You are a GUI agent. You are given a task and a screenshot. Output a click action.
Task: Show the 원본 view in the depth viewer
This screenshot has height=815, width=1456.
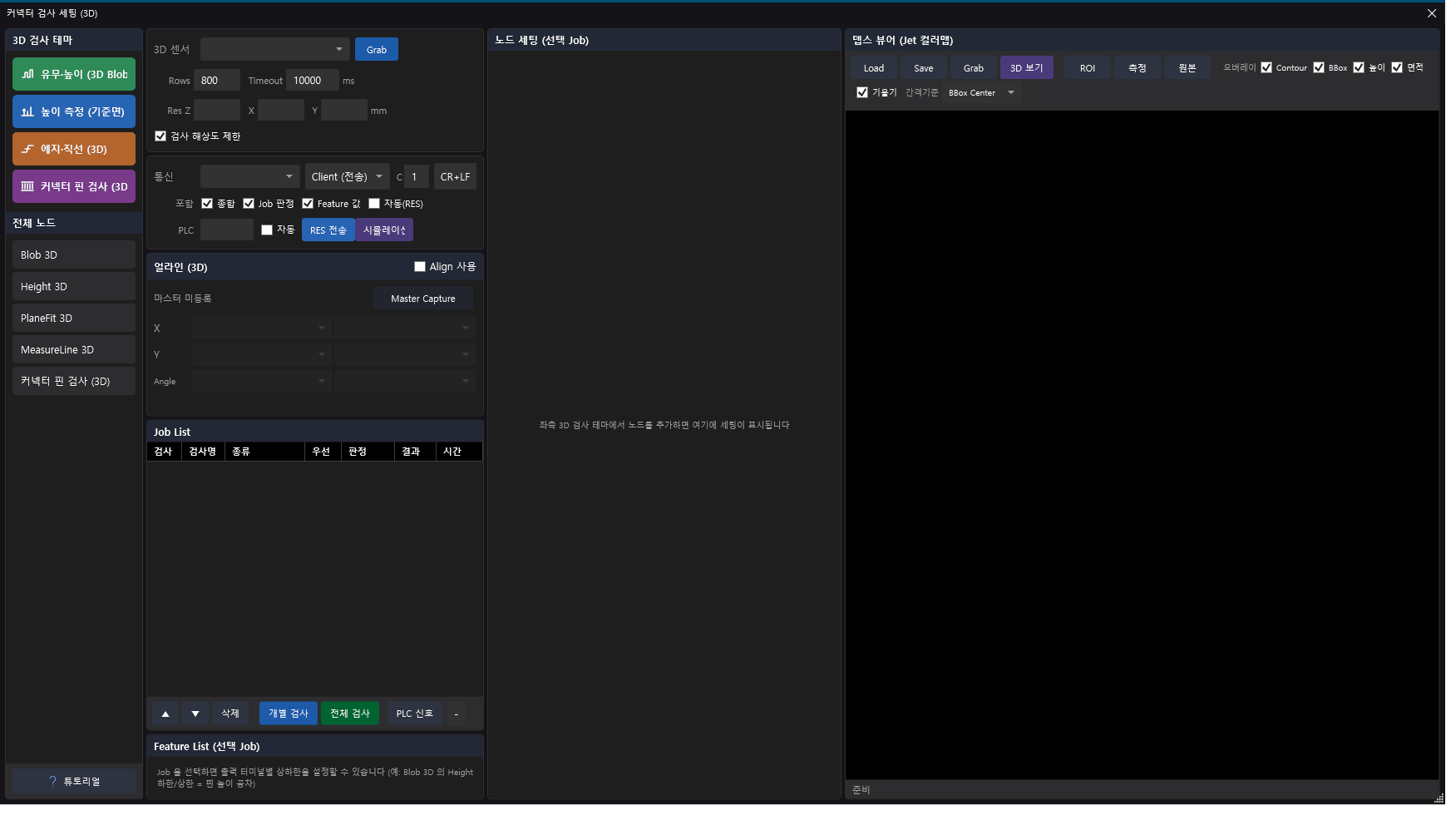(1187, 68)
